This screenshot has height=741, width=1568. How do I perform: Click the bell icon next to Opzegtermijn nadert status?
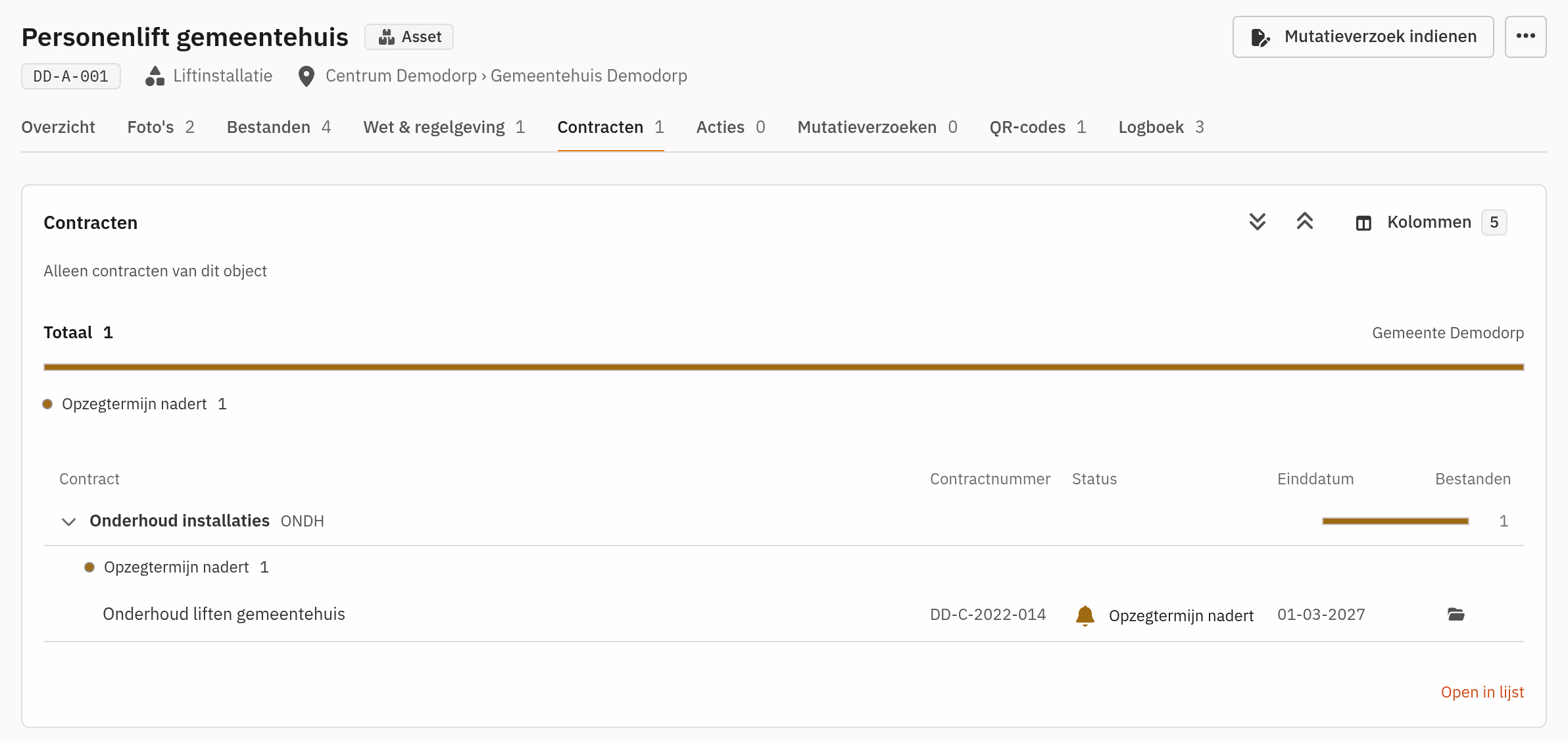1085,615
